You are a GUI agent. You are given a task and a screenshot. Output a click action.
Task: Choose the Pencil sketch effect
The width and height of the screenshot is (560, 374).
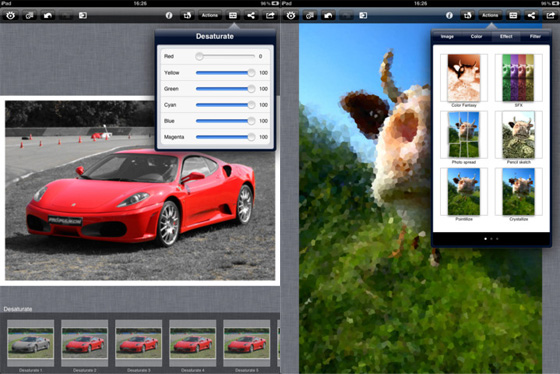[519, 135]
